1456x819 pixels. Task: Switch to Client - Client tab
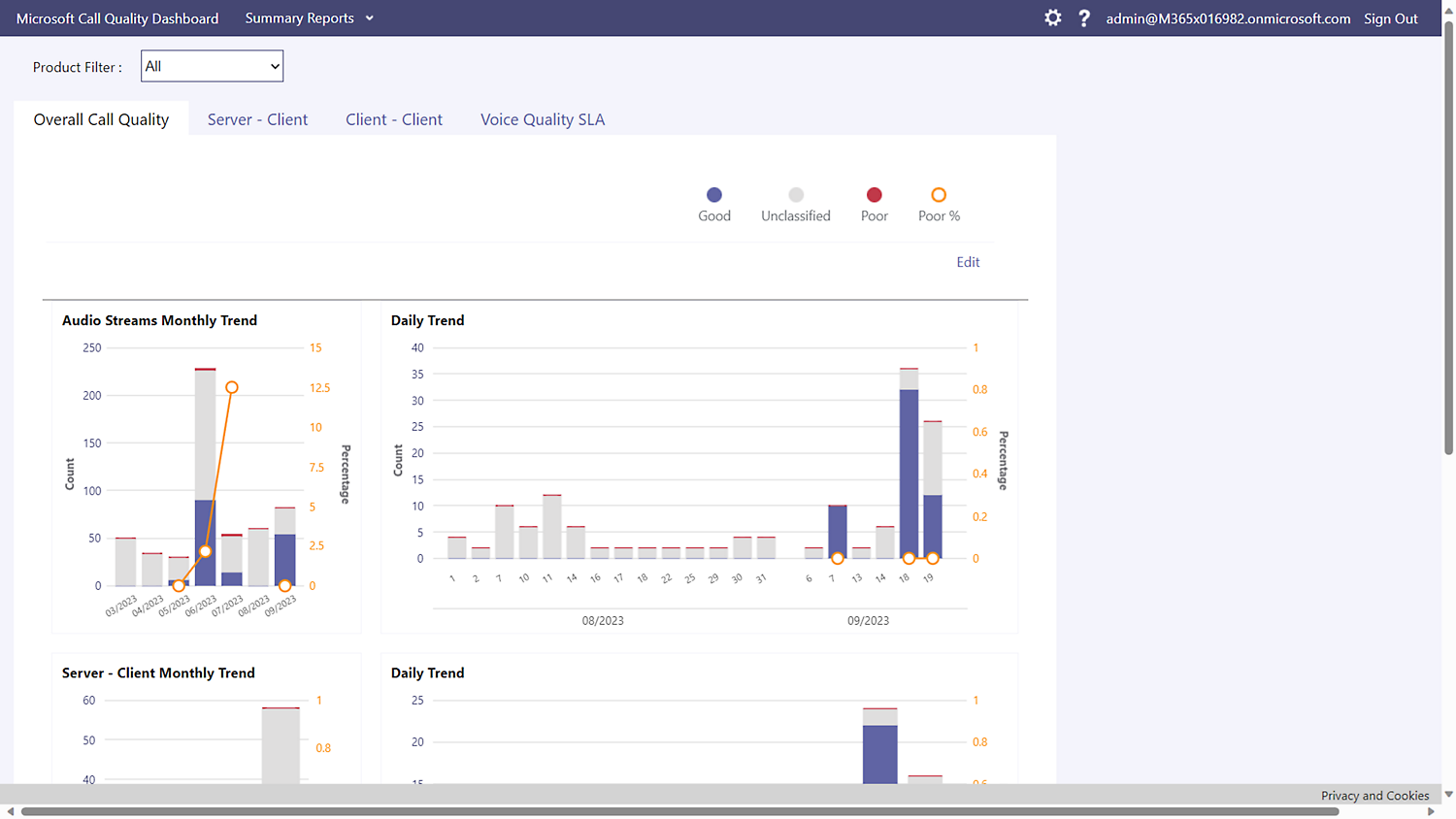pyautogui.click(x=394, y=119)
